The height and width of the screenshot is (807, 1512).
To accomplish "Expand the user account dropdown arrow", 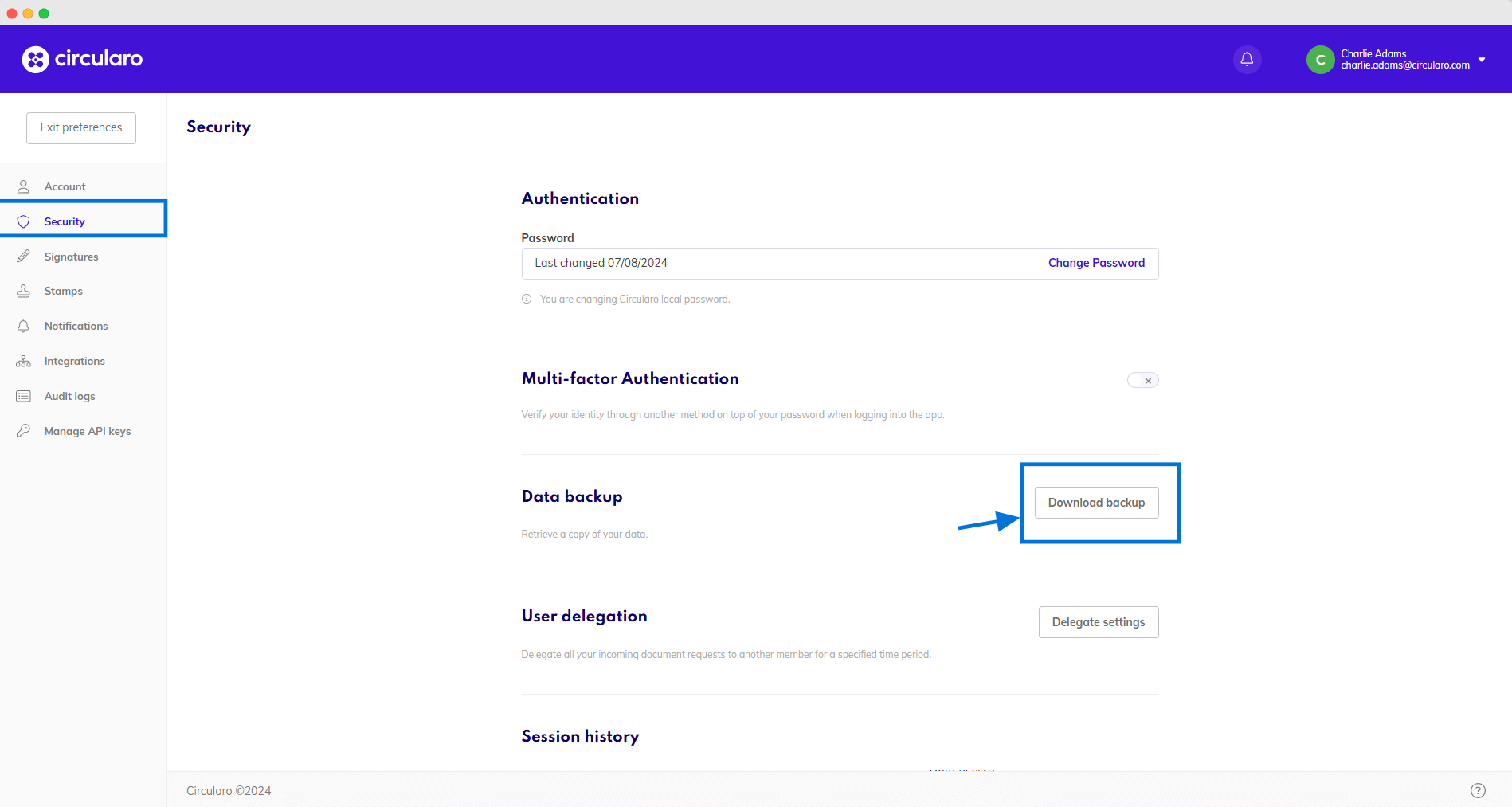I will tap(1482, 60).
